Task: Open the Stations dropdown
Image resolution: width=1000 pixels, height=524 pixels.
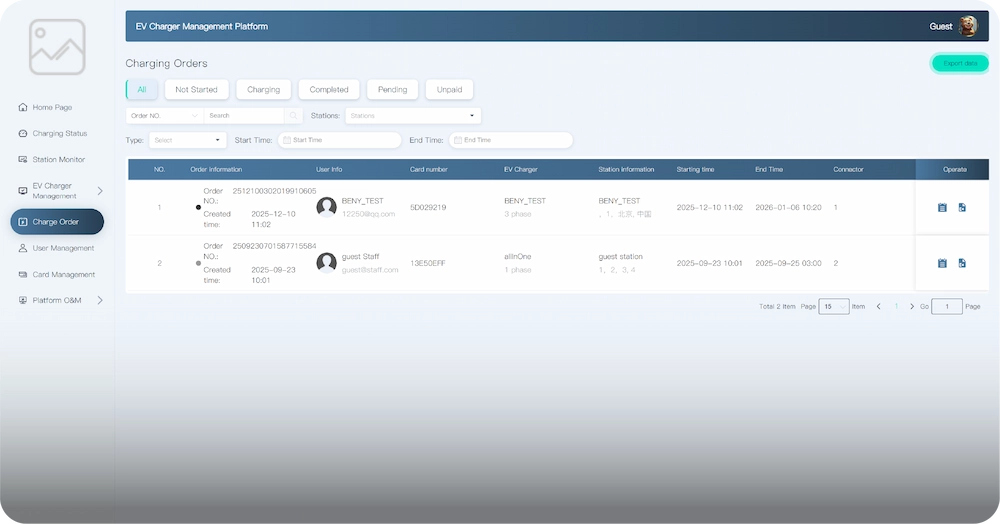Action: pos(412,116)
